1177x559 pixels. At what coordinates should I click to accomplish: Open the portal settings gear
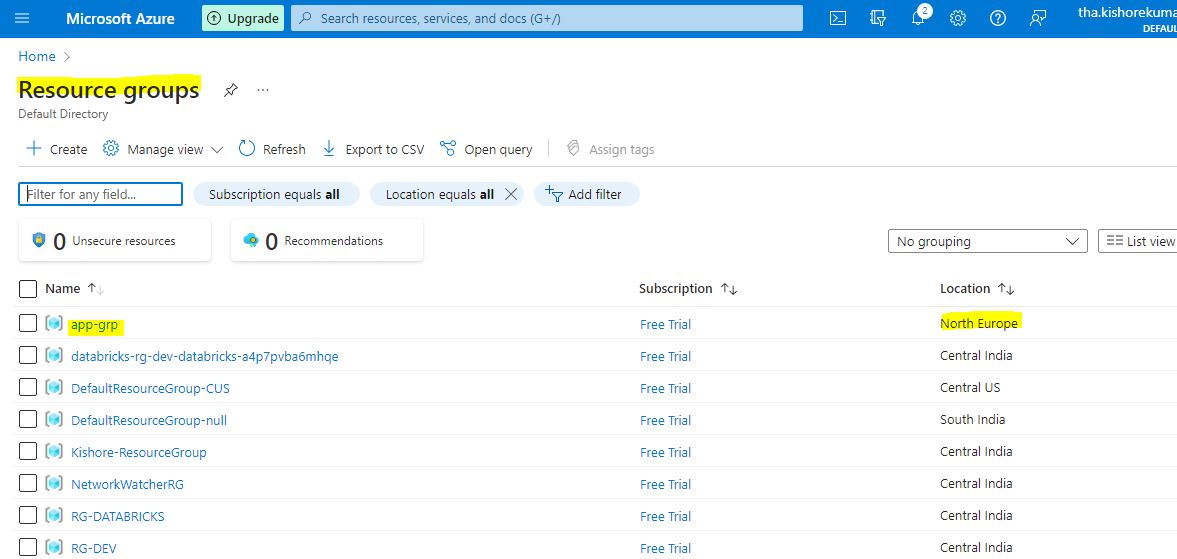(958, 18)
